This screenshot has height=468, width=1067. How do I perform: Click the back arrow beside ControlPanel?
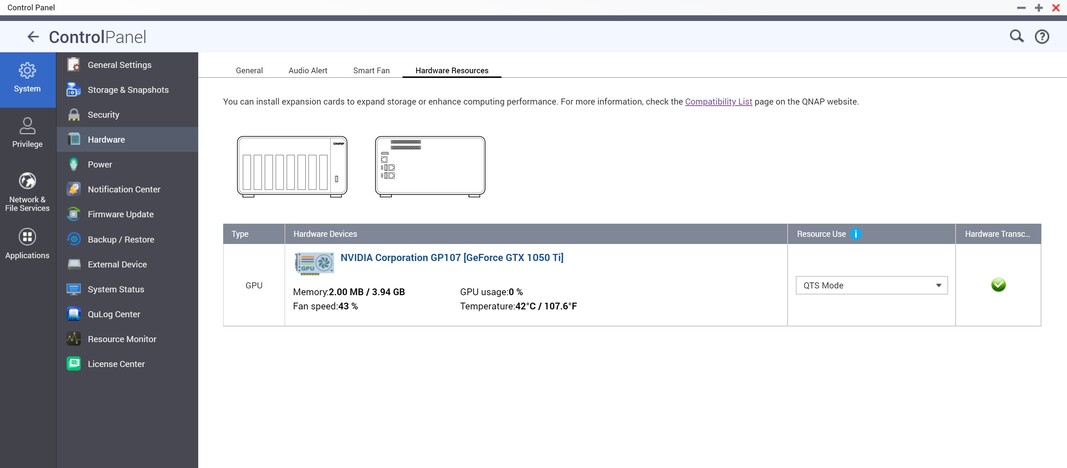coord(33,37)
